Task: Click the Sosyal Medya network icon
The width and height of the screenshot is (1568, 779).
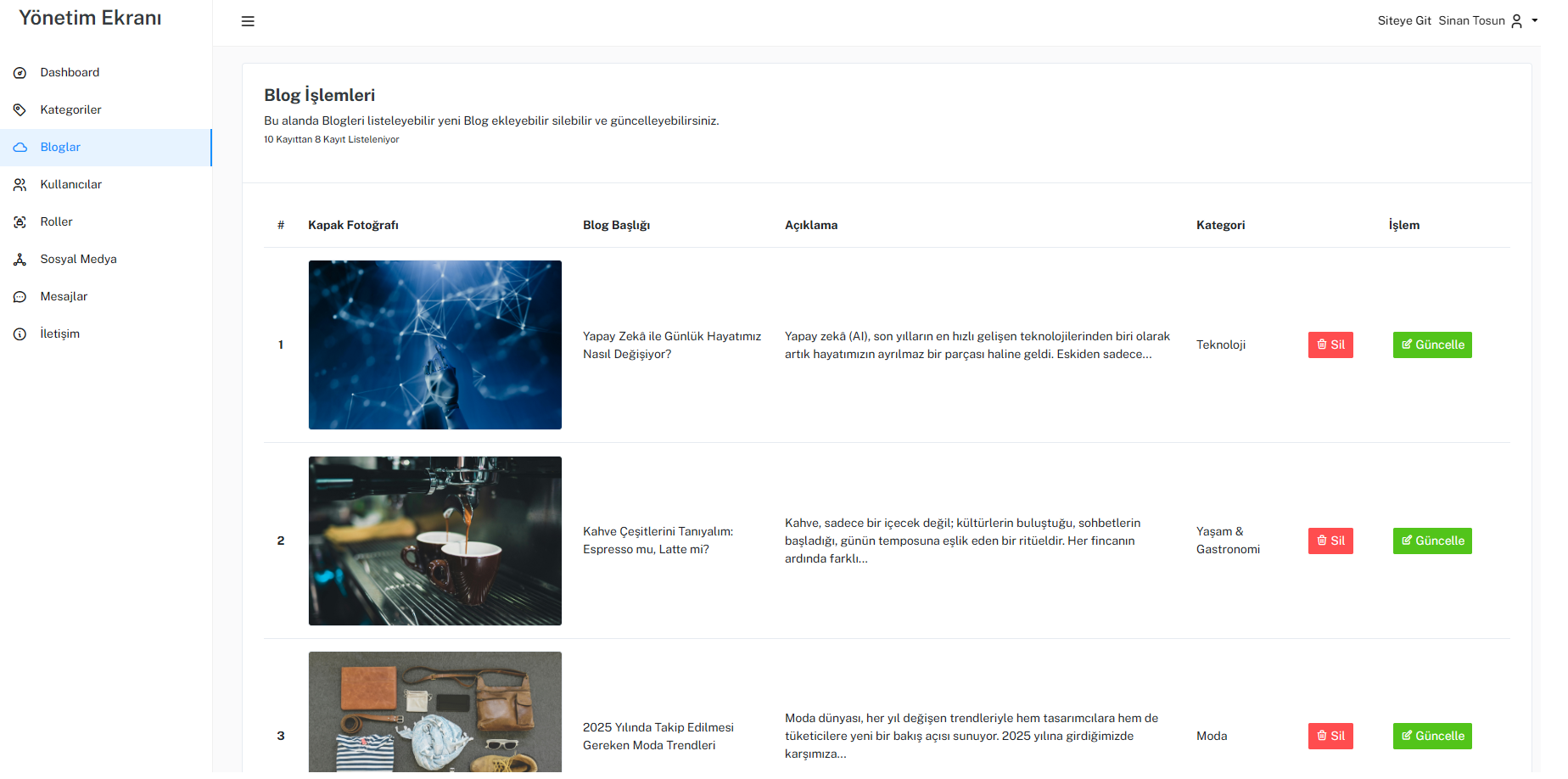Action: click(x=20, y=260)
